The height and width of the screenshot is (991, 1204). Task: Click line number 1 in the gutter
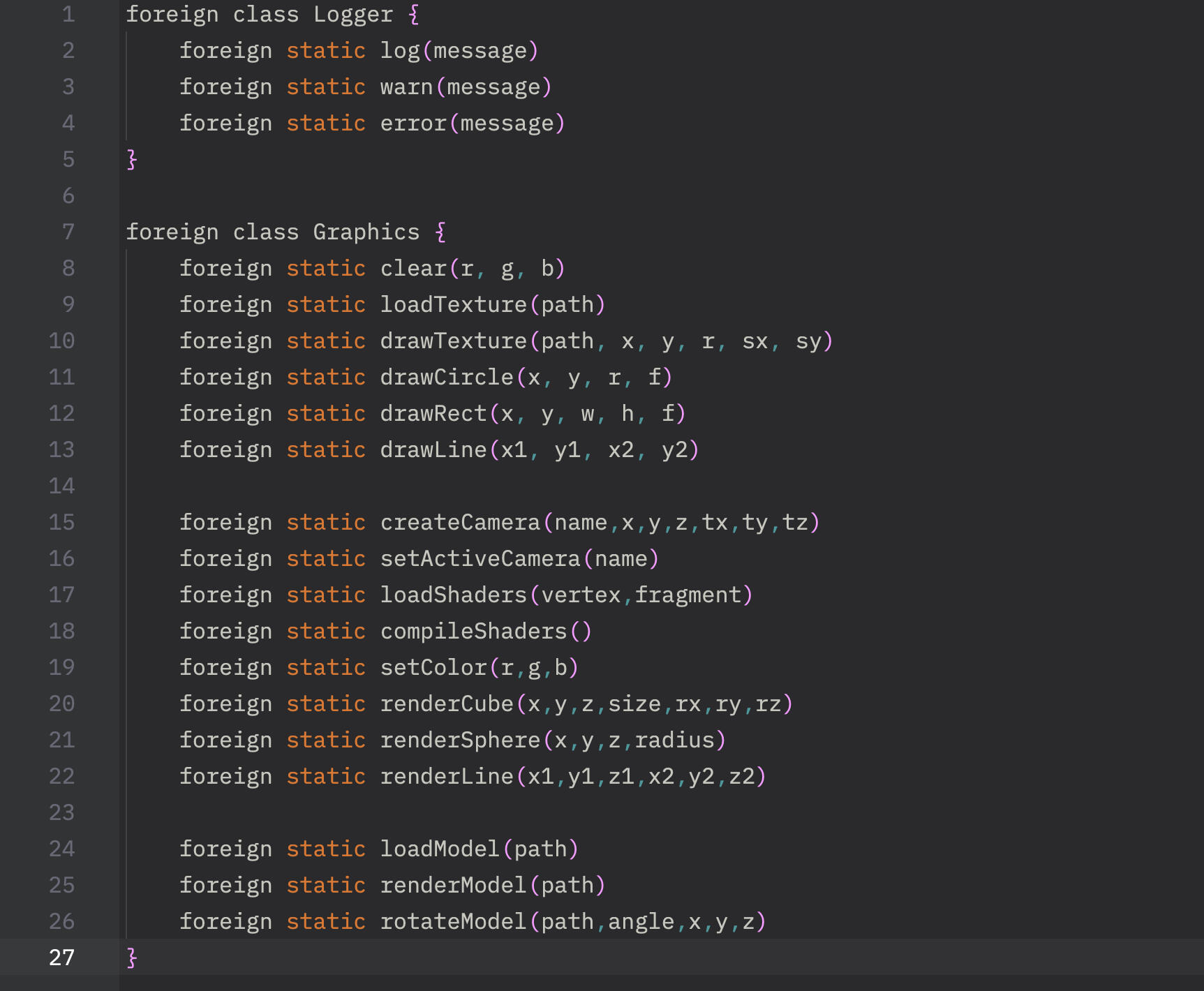[x=68, y=14]
